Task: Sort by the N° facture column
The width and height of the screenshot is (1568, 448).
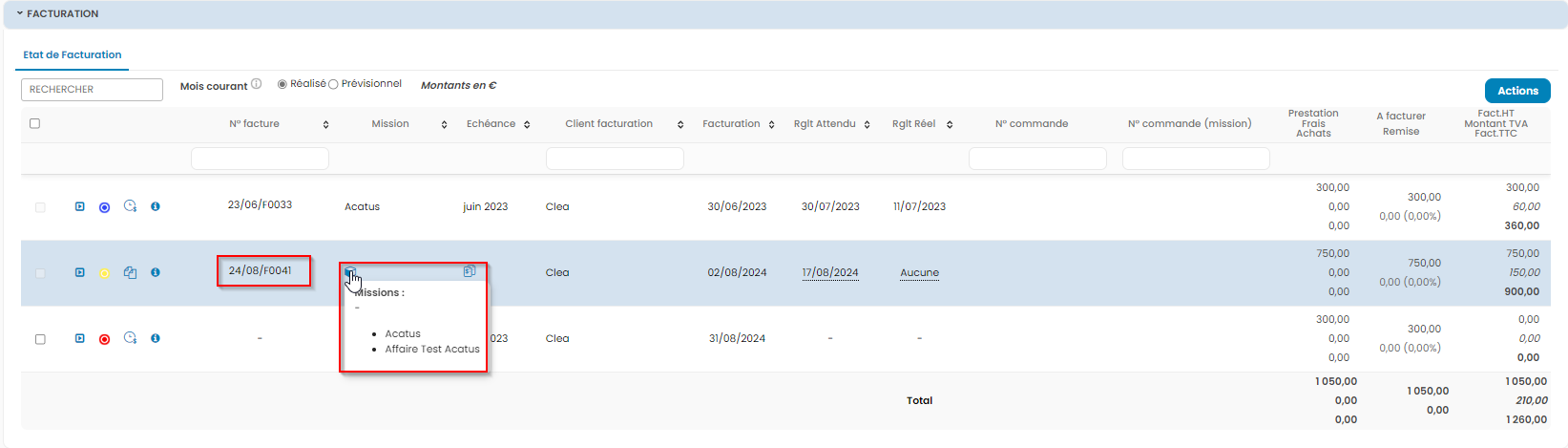Action: point(325,124)
